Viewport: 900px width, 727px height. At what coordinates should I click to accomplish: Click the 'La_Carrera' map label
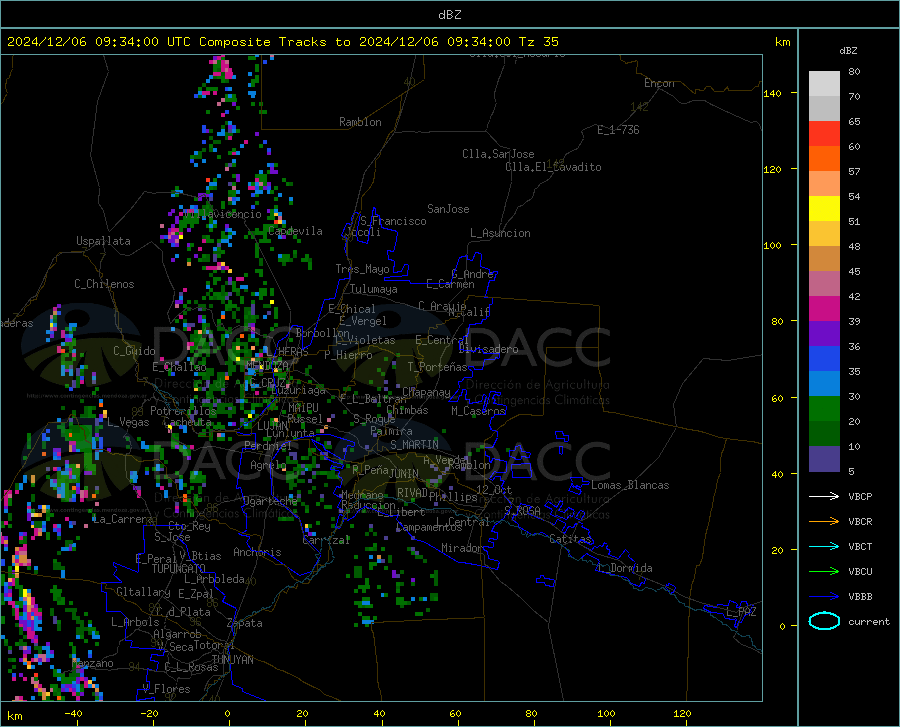[x=123, y=519]
